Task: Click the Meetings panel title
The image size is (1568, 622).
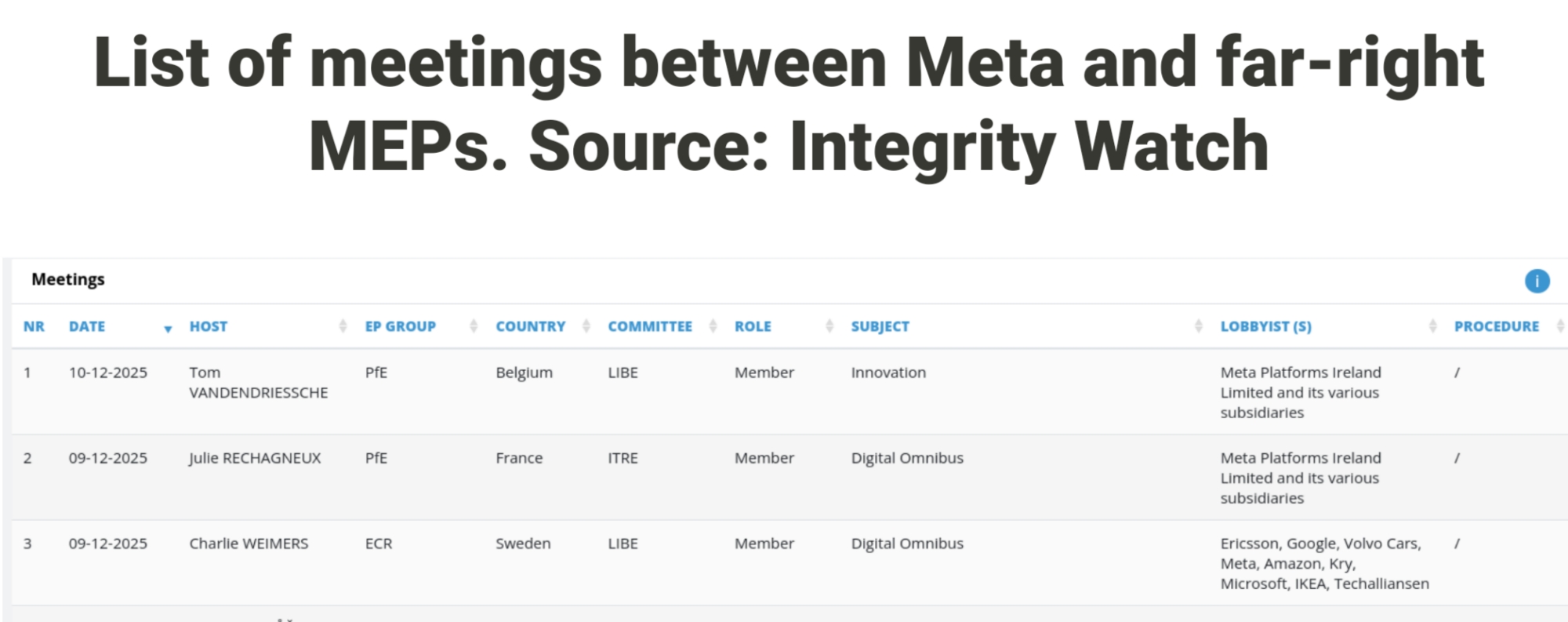Action: [68, 280]
